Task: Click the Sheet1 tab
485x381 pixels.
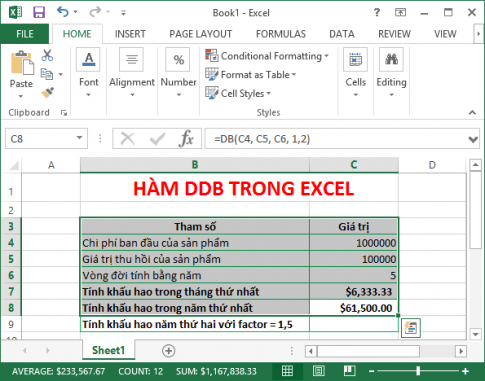Action: click(x=108, y=350)
